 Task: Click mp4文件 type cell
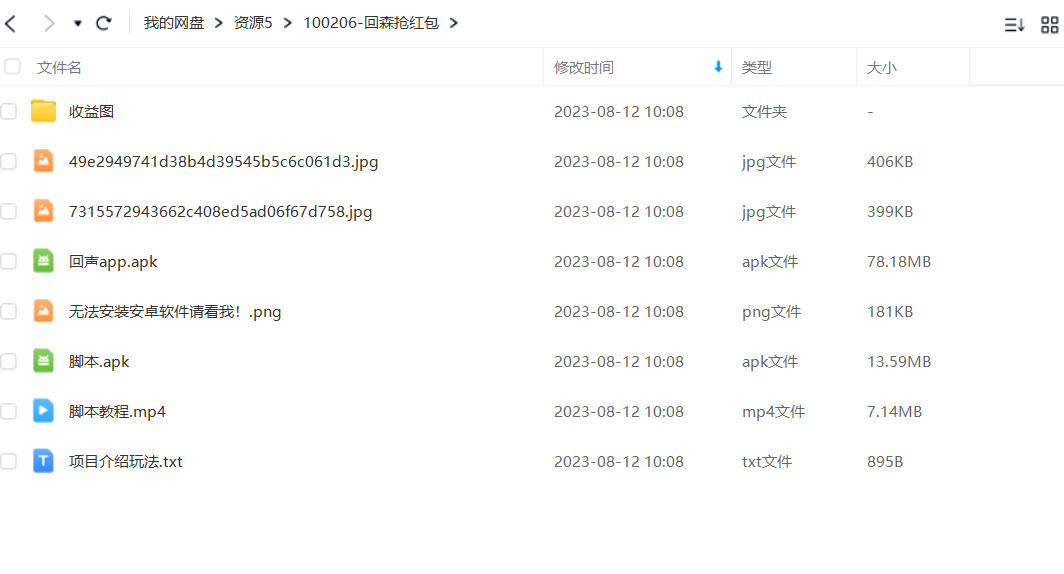pos(773,412)
